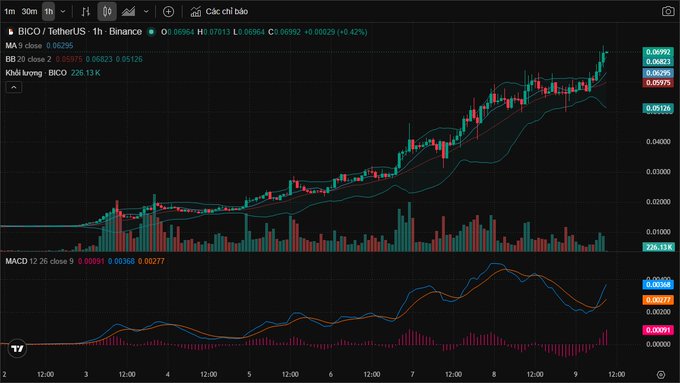Click the 0.06295 MA price label
This screenshot has height=383, width=680.
[x=658, y=73]
